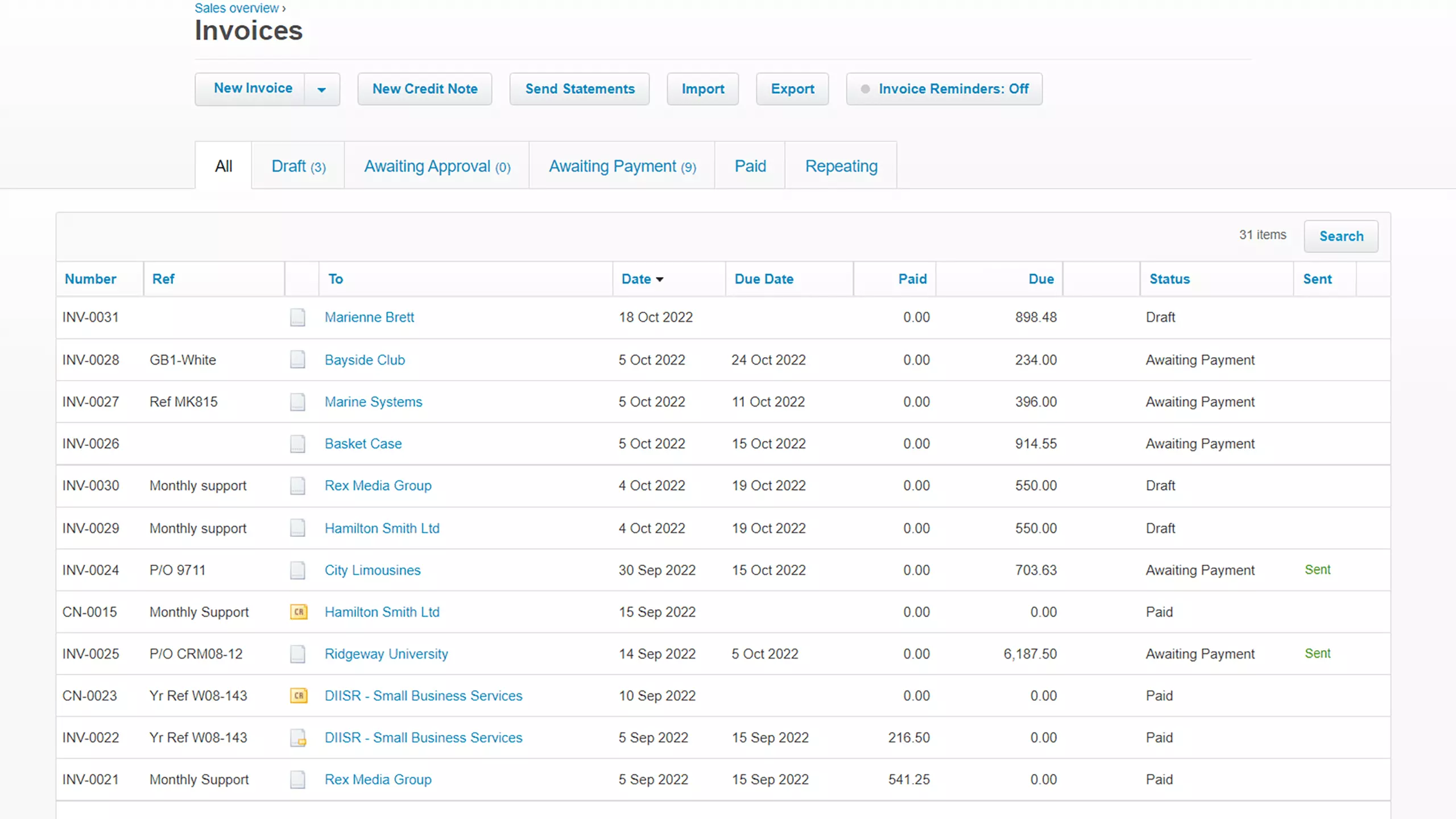Open DIISR link for INV-0022
Viewport: 1456px width, 819px height.
pos(423,738)
